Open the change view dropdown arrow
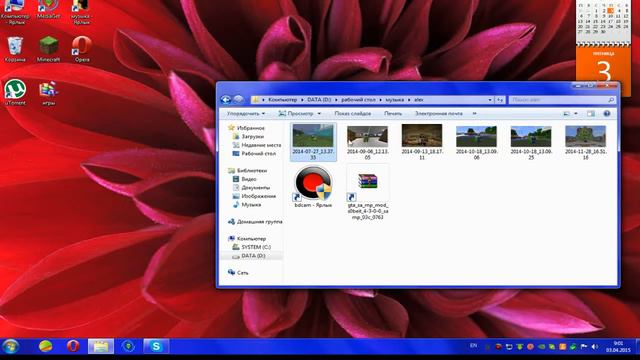The image size is (640, 360). [576, 113]
